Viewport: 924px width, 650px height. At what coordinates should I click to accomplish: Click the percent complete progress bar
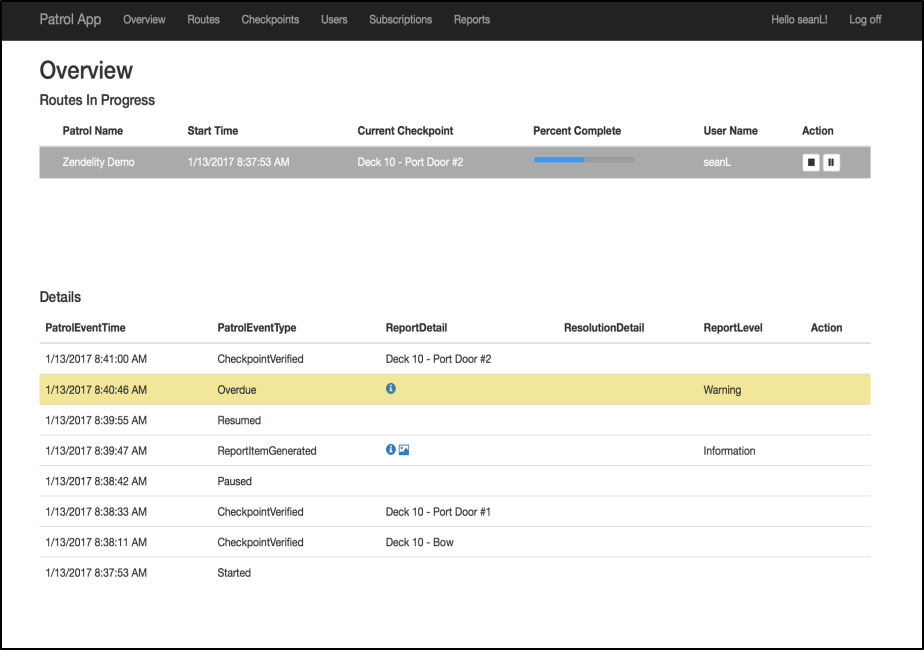point(584,160)
